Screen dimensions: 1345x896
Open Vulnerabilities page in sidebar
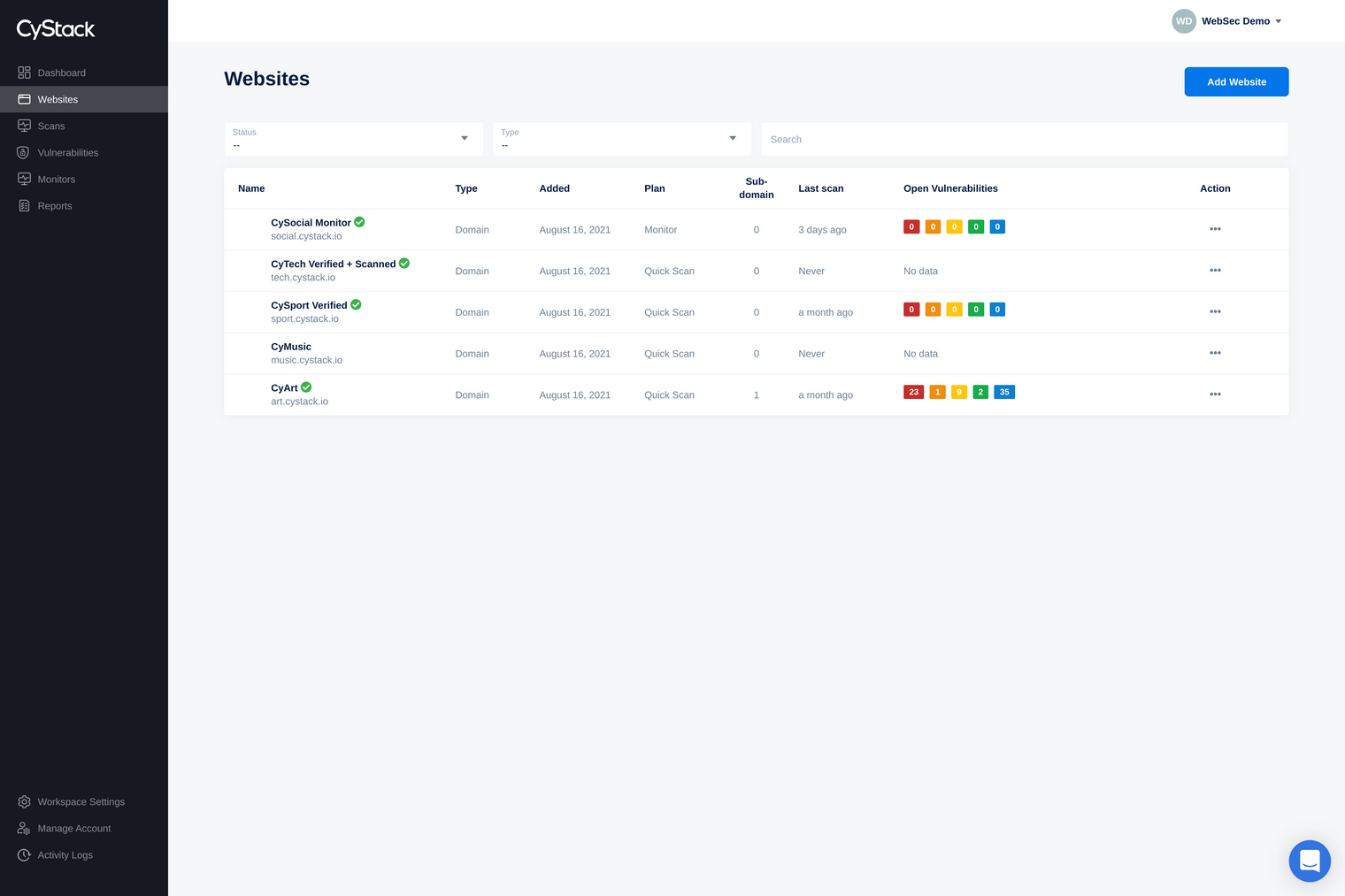point(68,152)
